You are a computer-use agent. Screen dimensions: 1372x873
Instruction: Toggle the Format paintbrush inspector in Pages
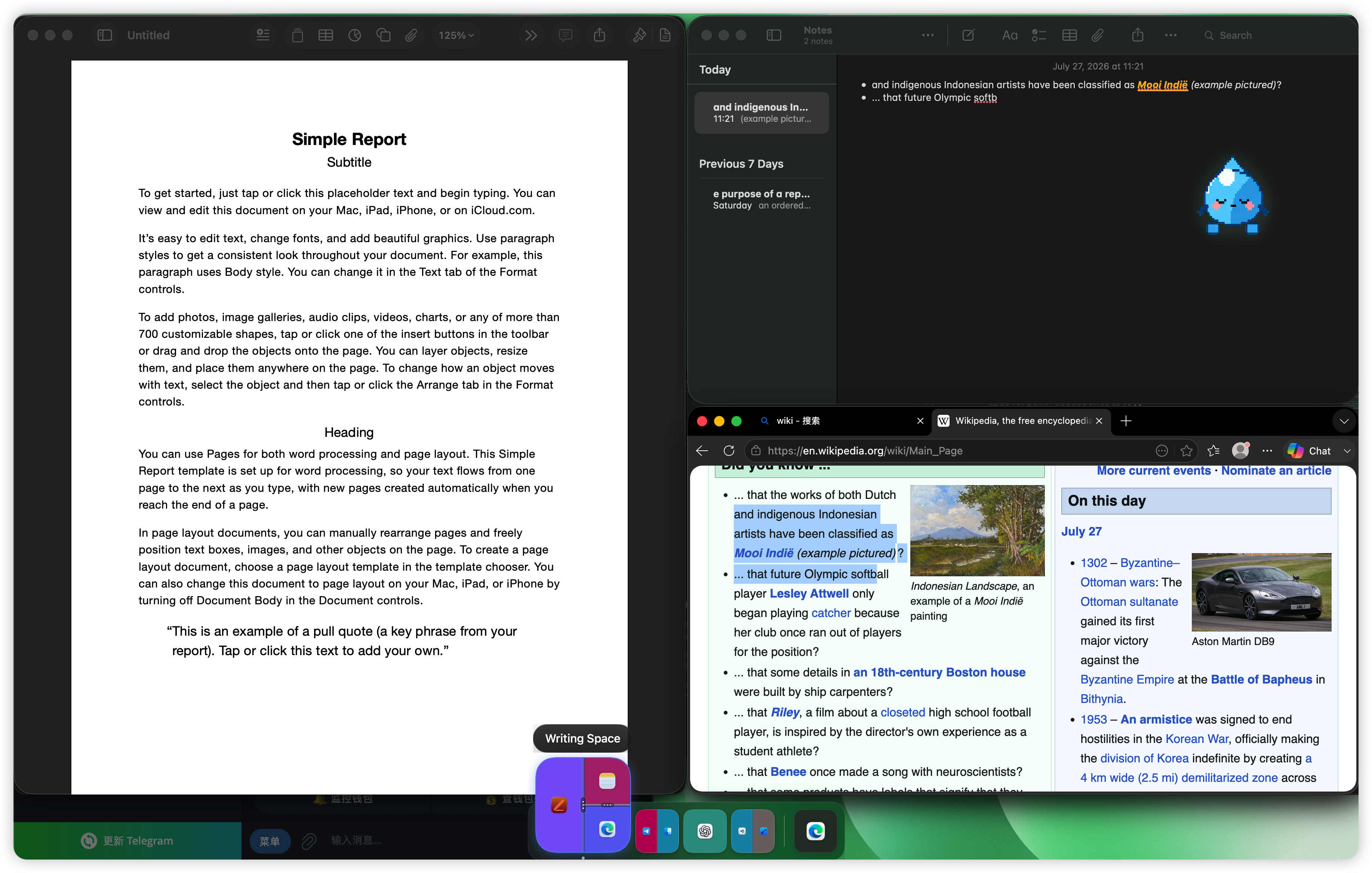[639, 35]
